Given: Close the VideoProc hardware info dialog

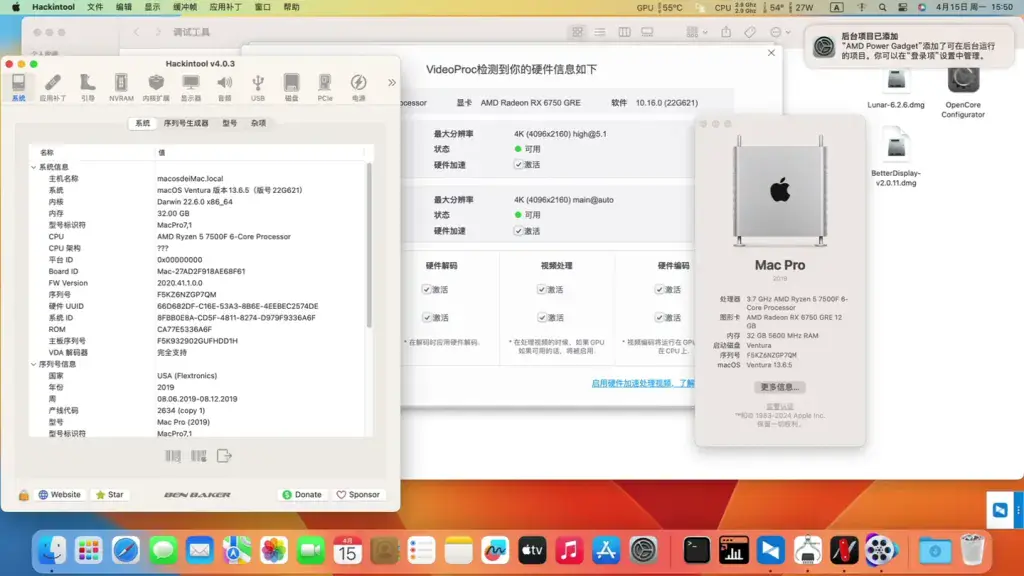Looking at the screenshot, I should point(771,52).
